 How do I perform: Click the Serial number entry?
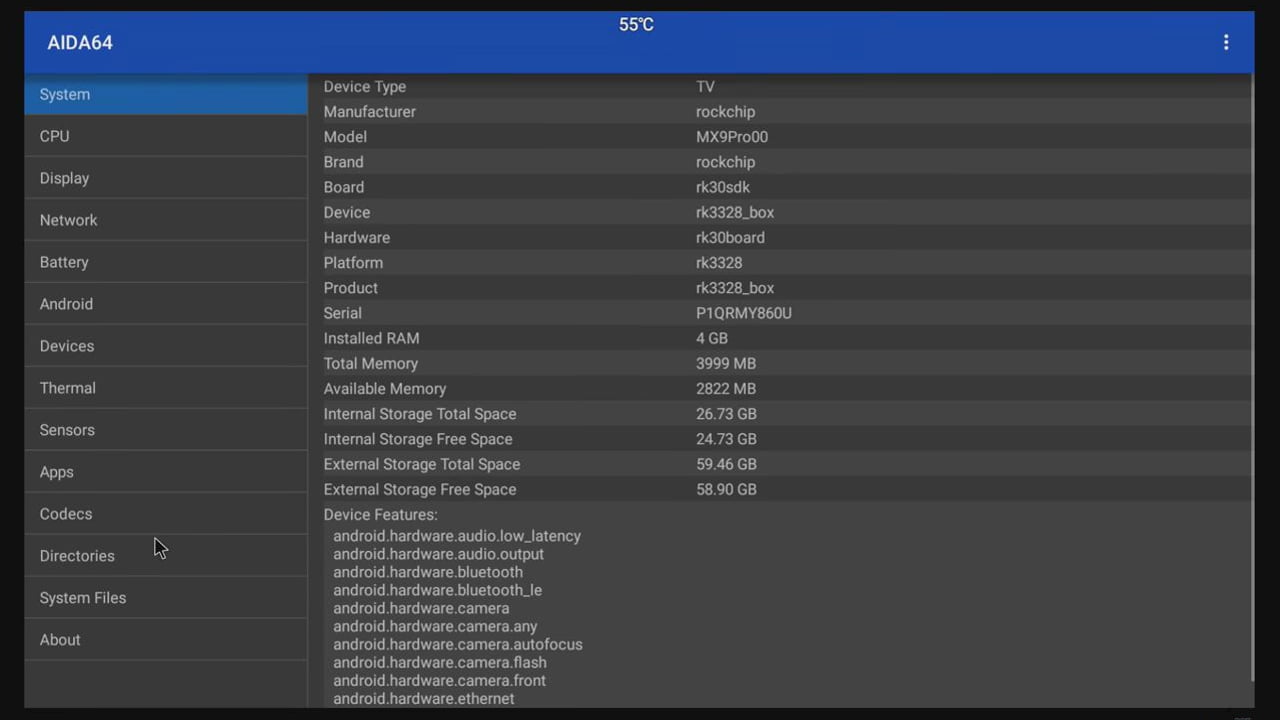[744, 313]
